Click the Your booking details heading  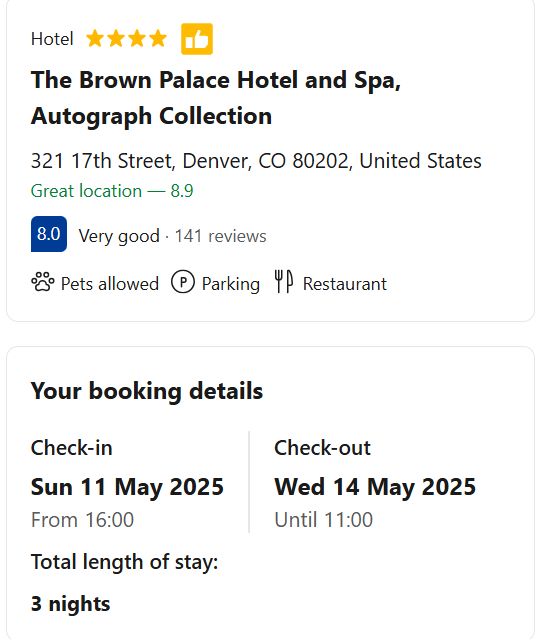(147, 391)
